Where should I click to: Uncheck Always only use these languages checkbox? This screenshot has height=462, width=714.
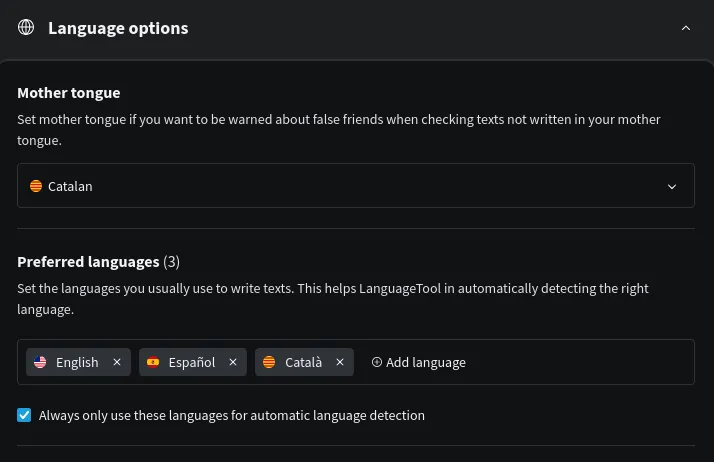pos(25,415)
